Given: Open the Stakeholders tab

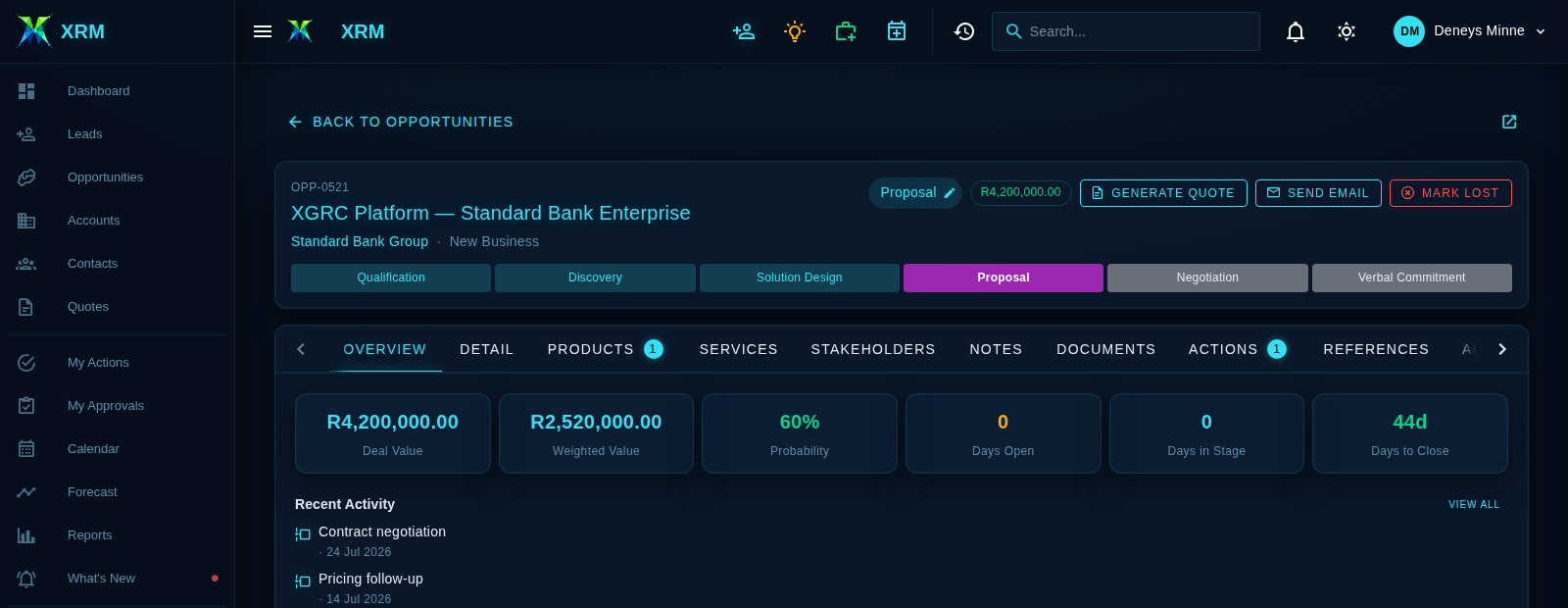Looking at the screenshot, I should click(873, 349).
